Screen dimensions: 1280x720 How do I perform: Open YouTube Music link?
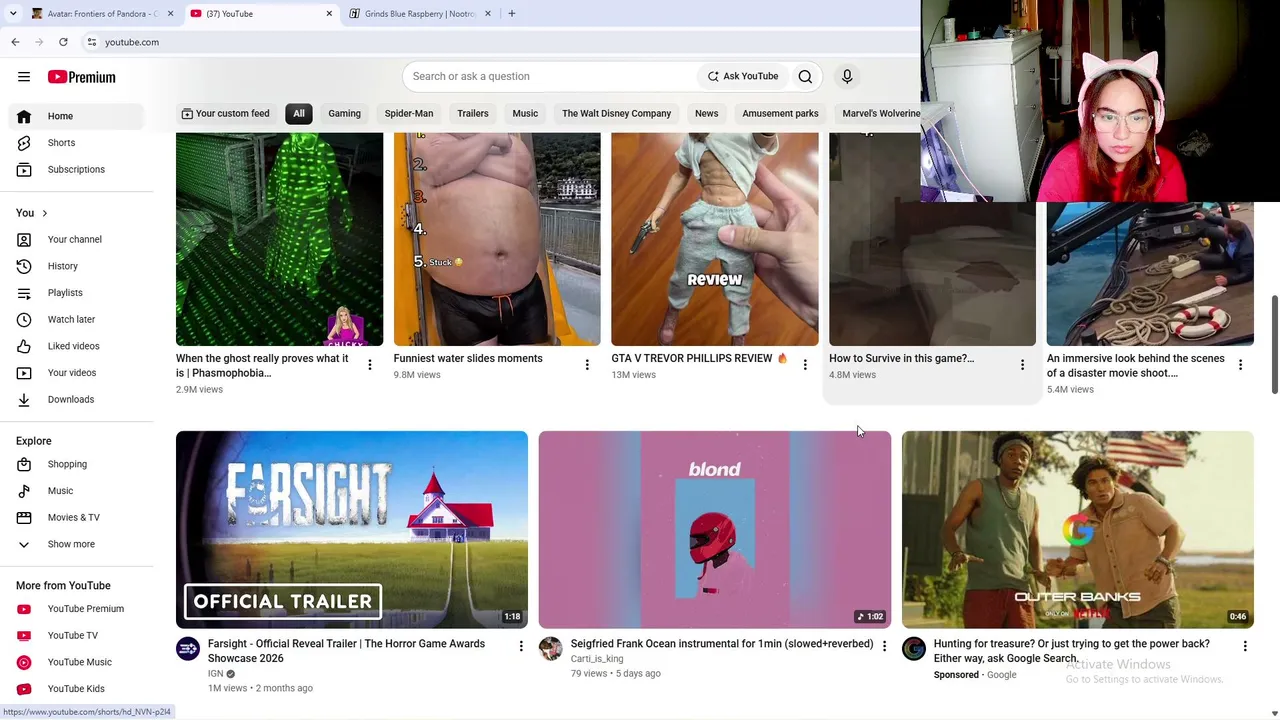coord(77,662)
